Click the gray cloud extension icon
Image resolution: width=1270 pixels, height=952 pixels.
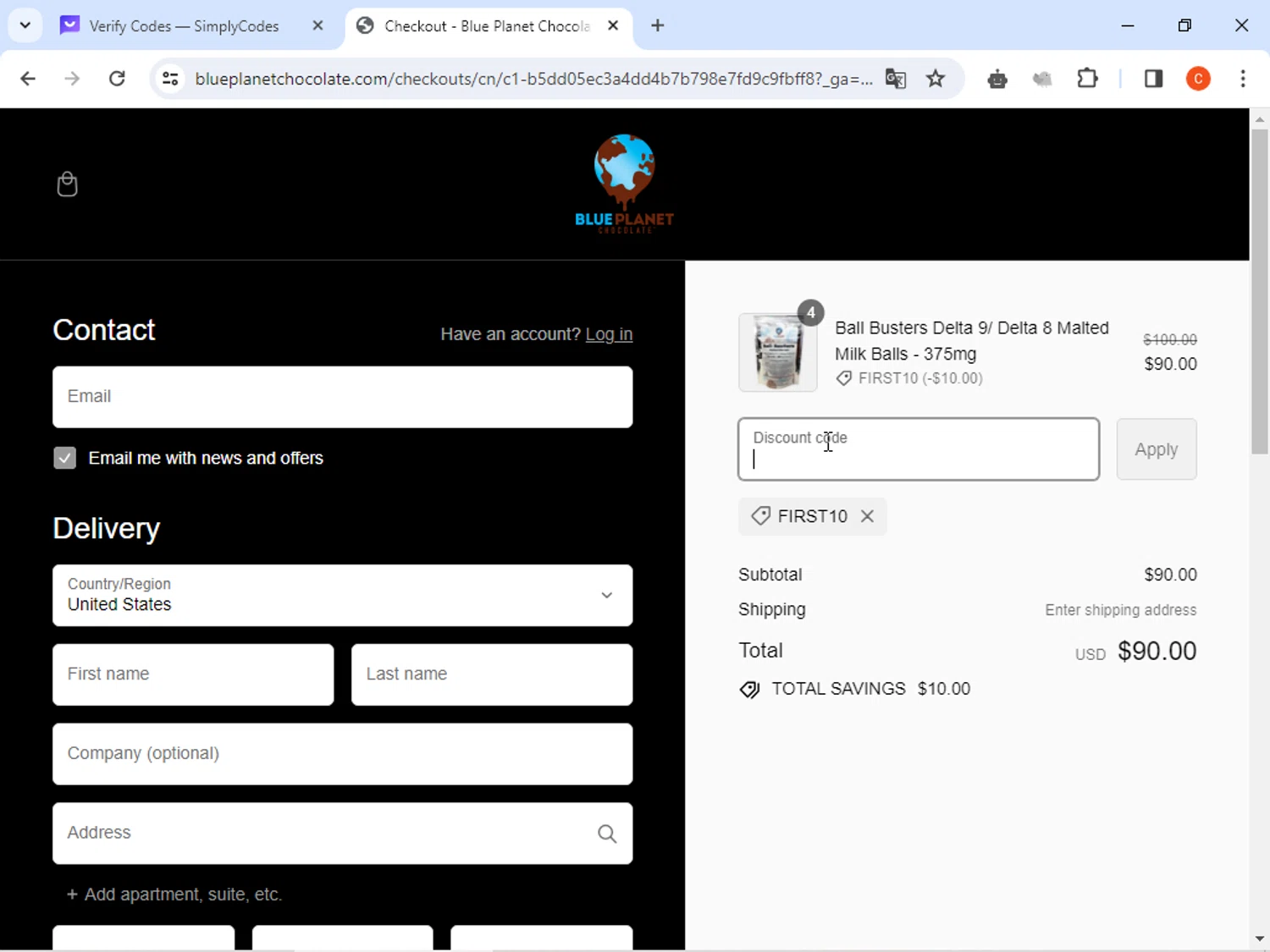[1042, 79]
